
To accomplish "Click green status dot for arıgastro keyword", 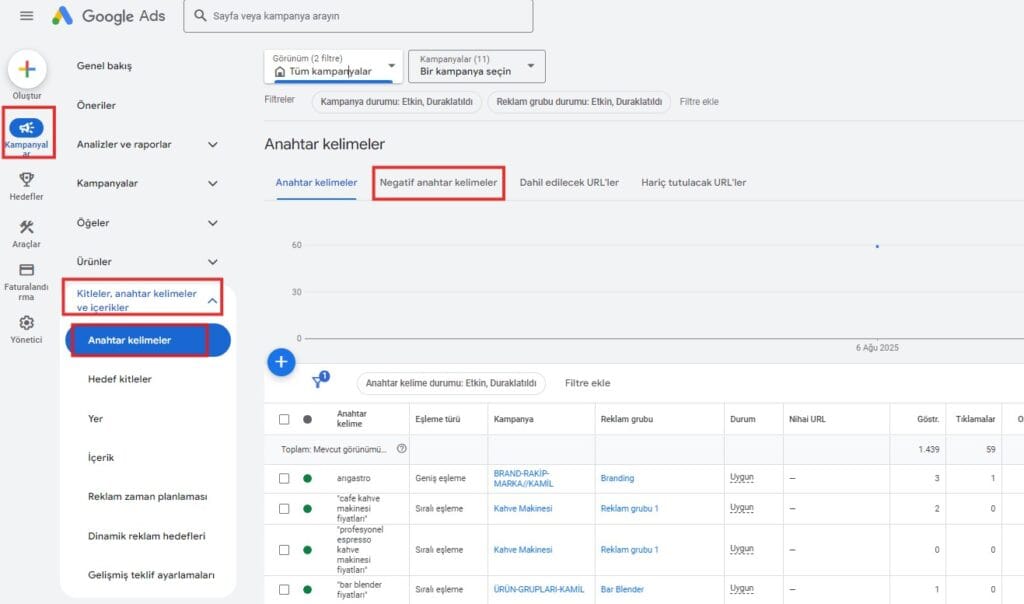I will (x=308, y=479).
